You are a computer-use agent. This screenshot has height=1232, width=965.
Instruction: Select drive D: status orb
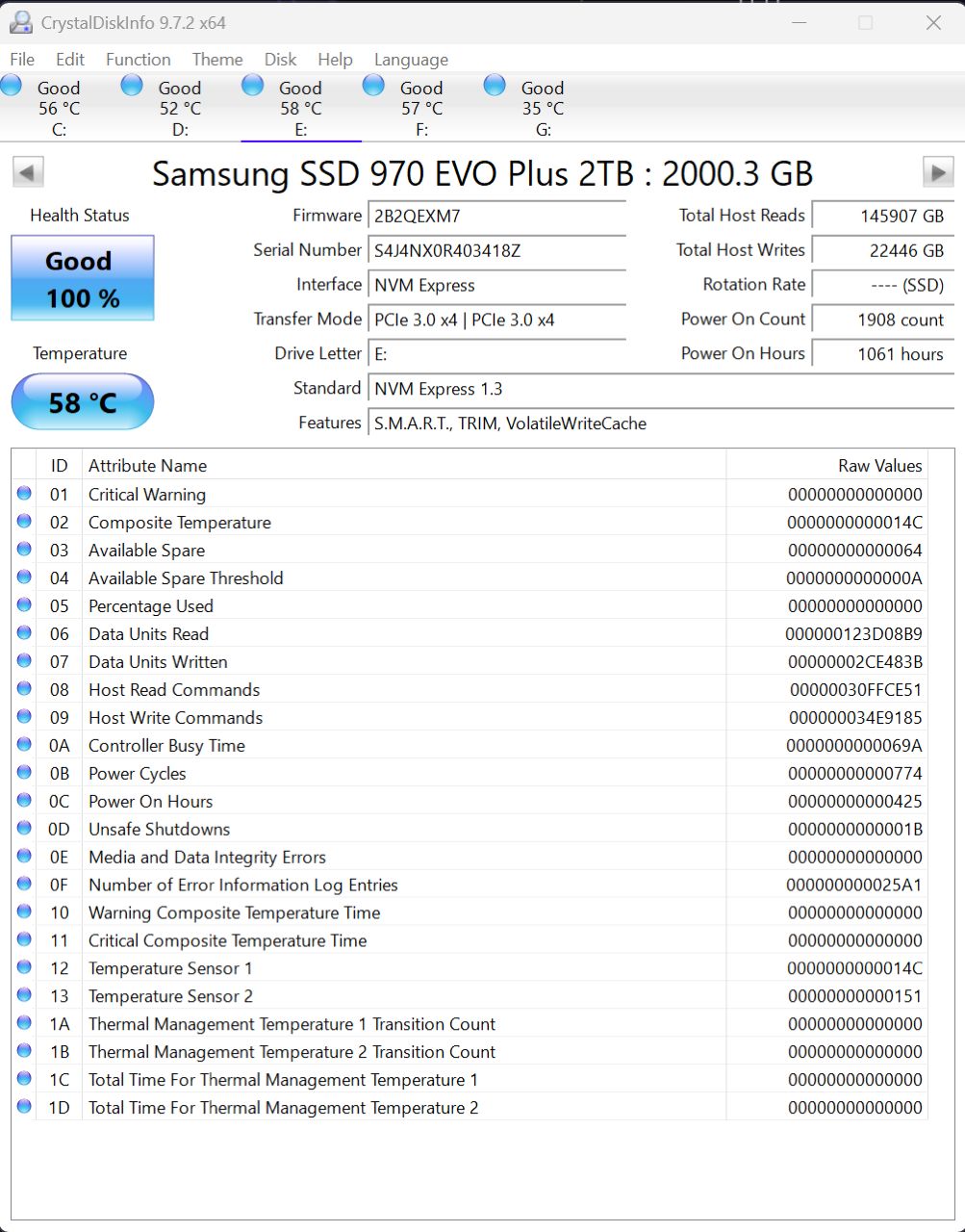click(133, 86)
